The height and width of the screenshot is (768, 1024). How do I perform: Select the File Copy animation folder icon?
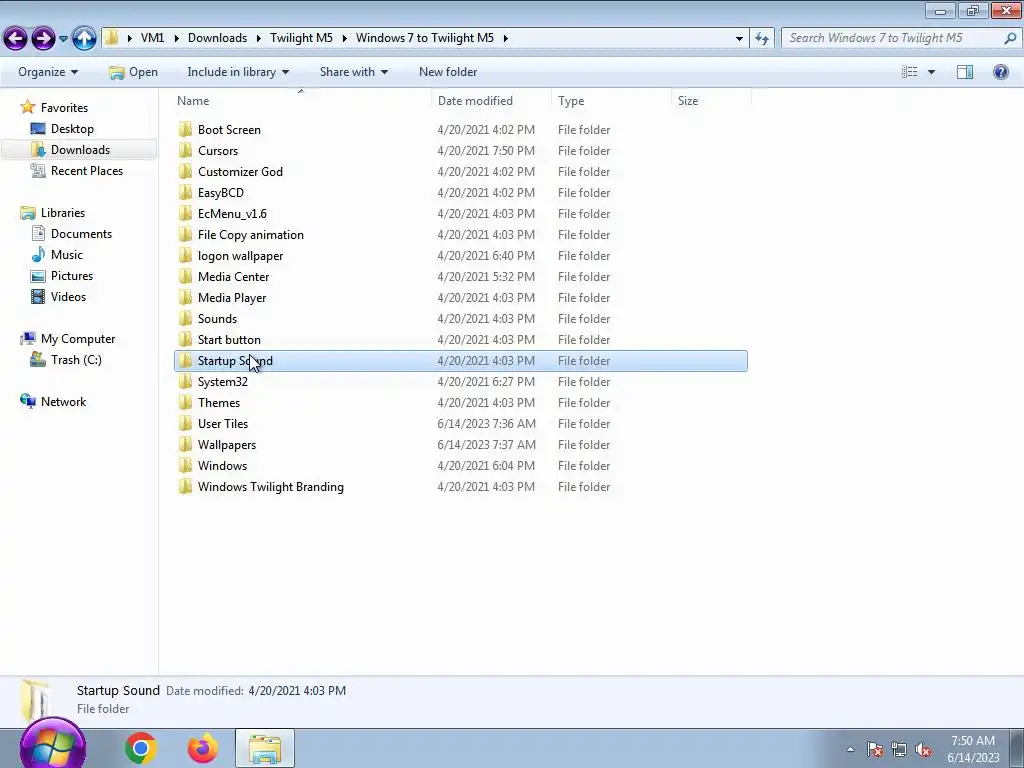(185, 234)
